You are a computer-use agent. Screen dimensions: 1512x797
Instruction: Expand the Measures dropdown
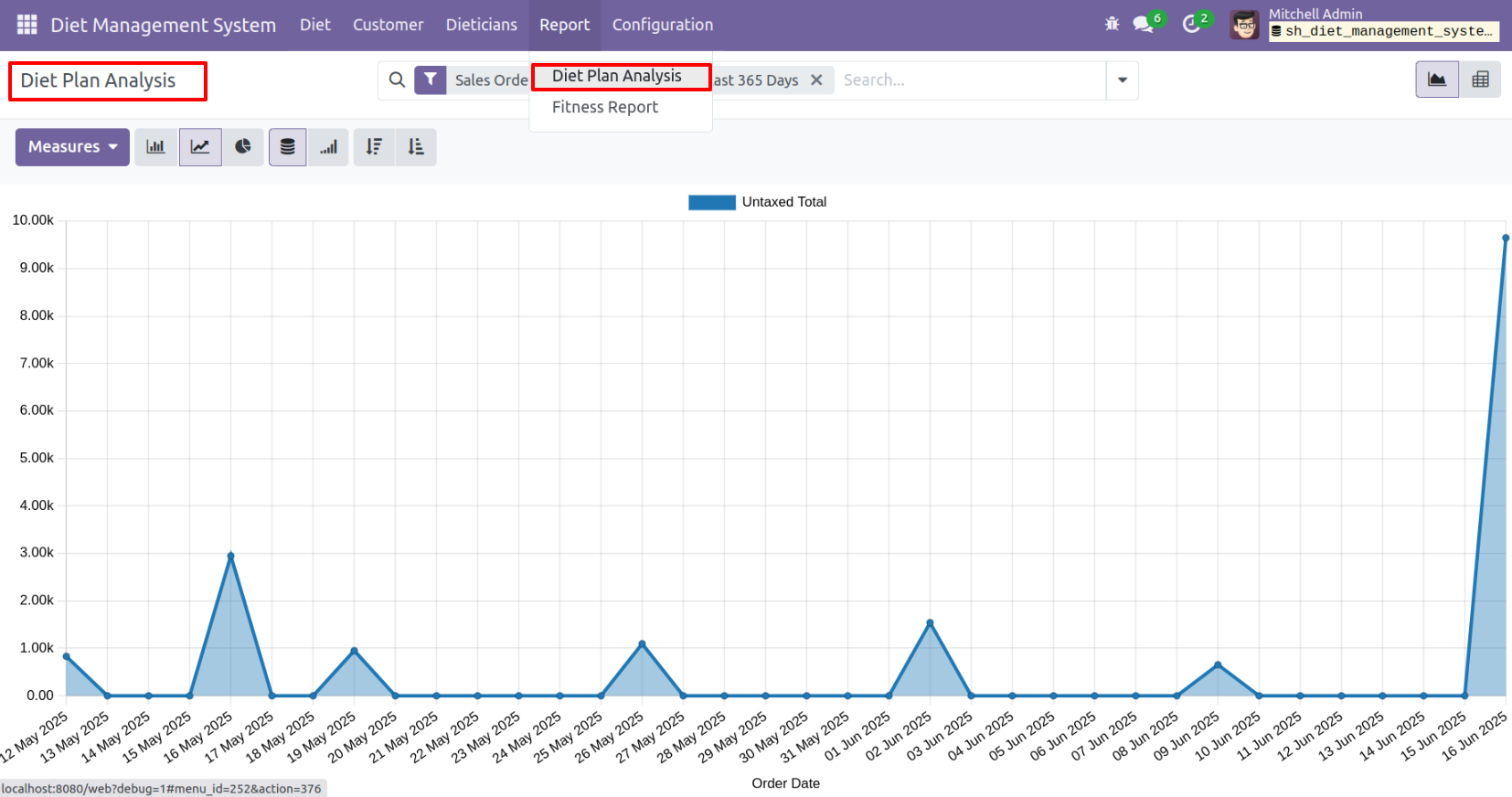pos(72,147)
